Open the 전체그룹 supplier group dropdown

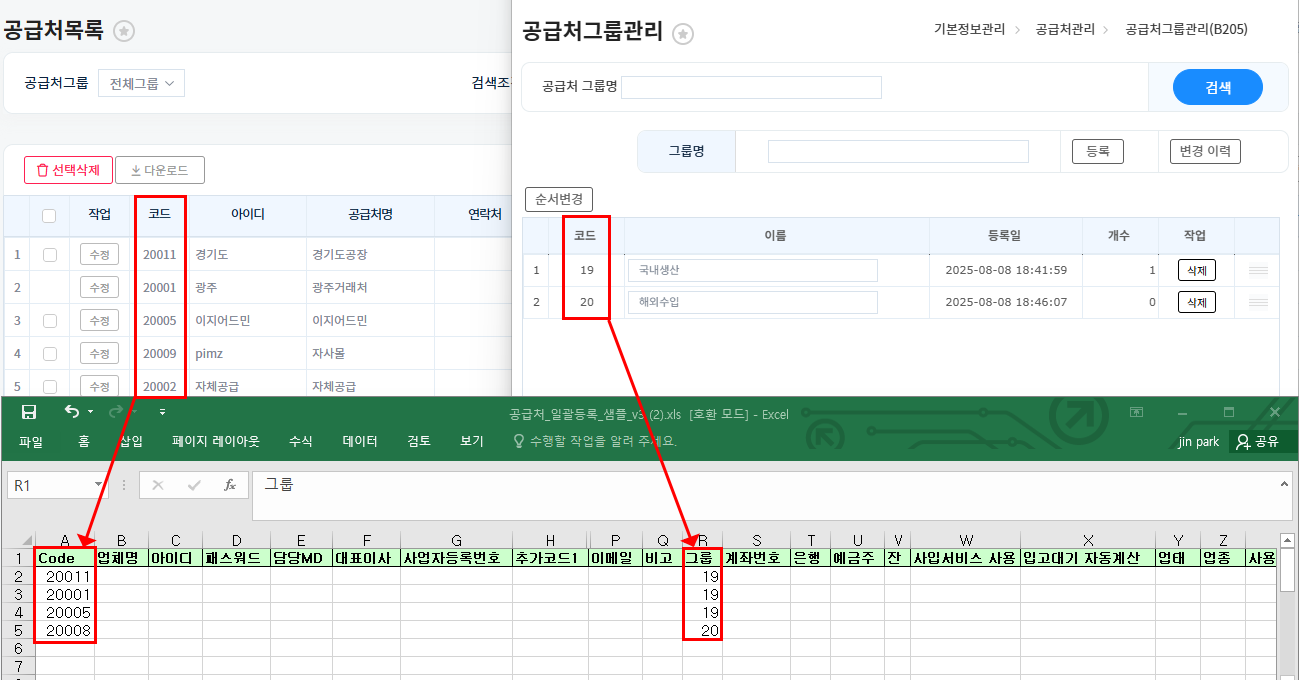coord(141,84)
